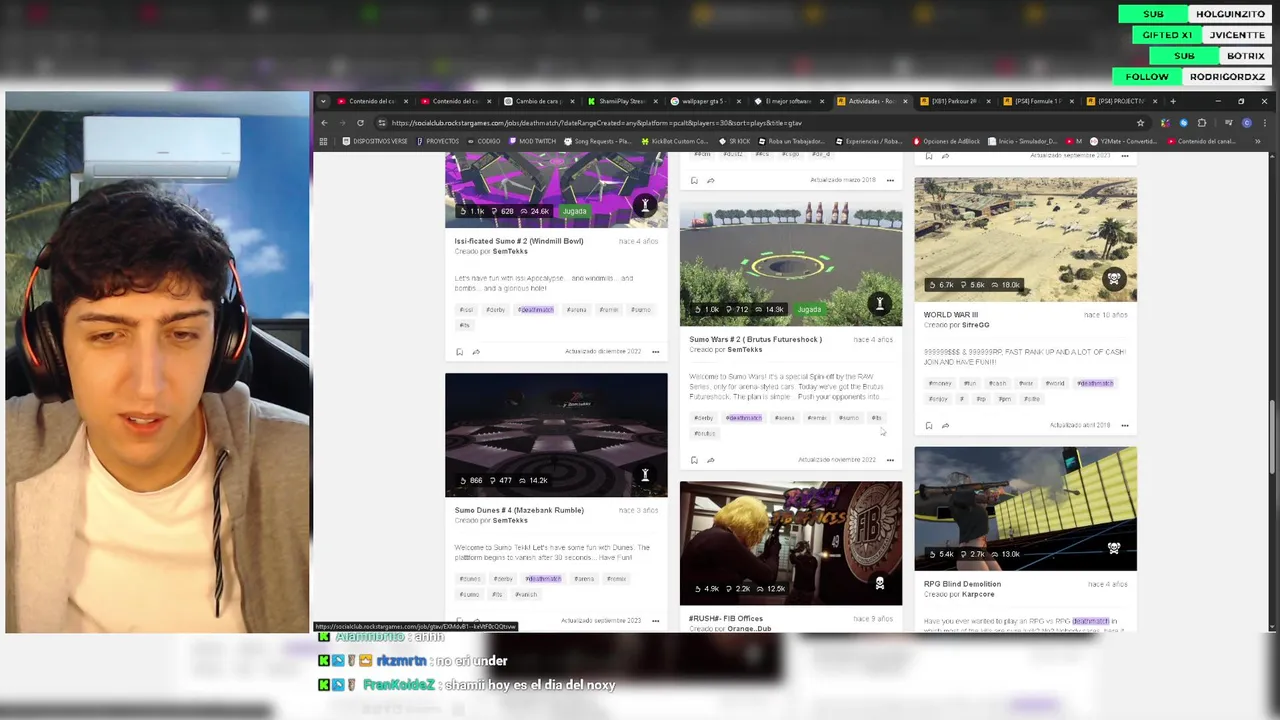This screenshot has width=1280, height=720.
Task: Open more options for Issi-ficated Sumo # 2
Action: coord(655,352)
